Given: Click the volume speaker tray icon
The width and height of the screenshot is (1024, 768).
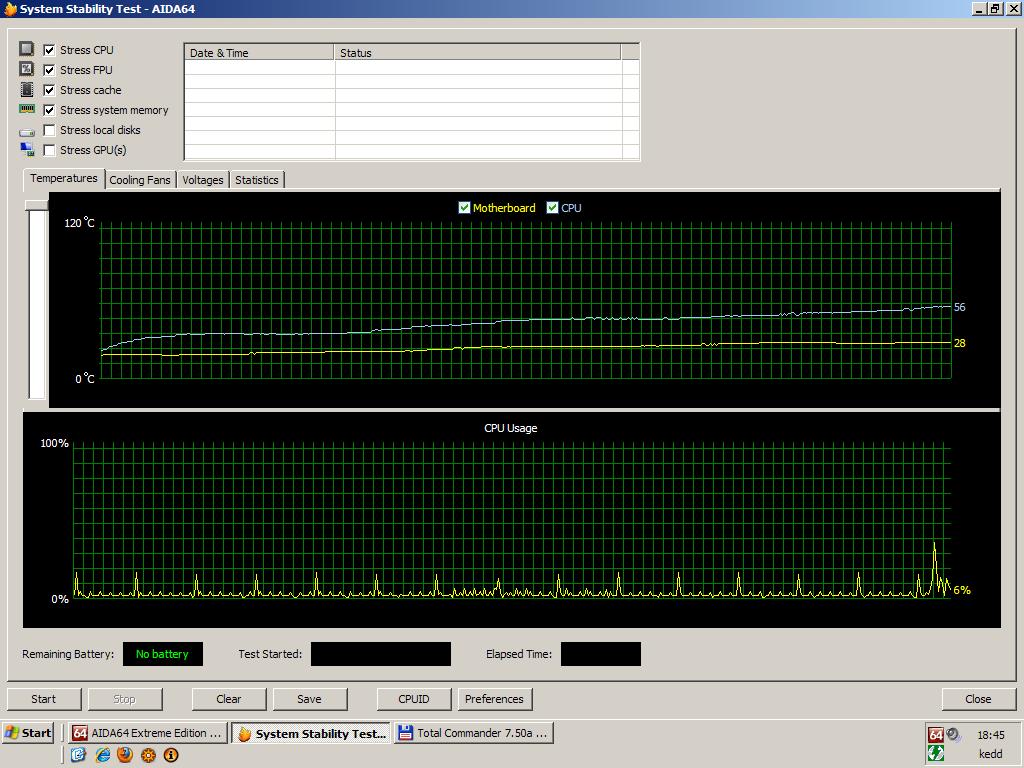Looking at the screenshot, I should coord(953,735).
